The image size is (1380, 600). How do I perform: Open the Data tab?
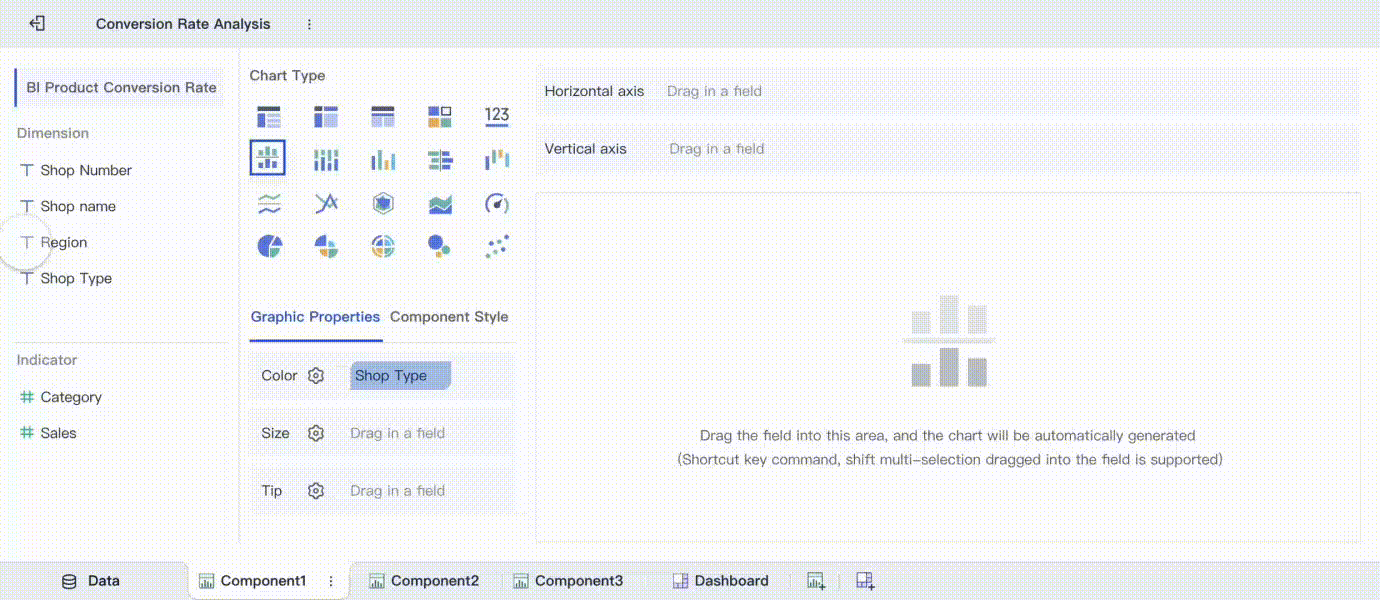coord(91,581)
